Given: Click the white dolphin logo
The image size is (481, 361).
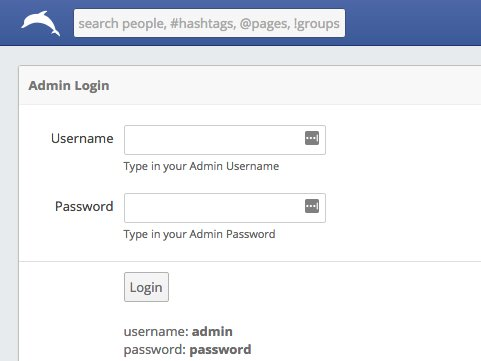Looking at the screenshot, I should pyautogui.click(x=41, y=23).
